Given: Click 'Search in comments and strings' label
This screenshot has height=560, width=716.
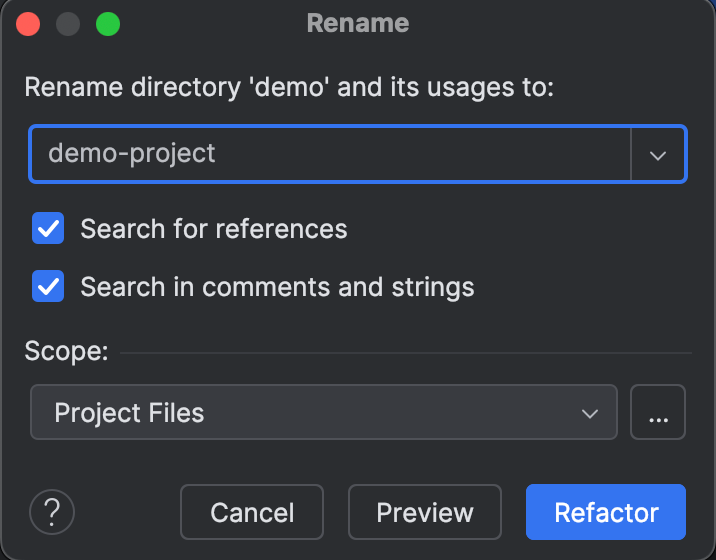Looking at the screenshot, I should [x=277, y=288].
